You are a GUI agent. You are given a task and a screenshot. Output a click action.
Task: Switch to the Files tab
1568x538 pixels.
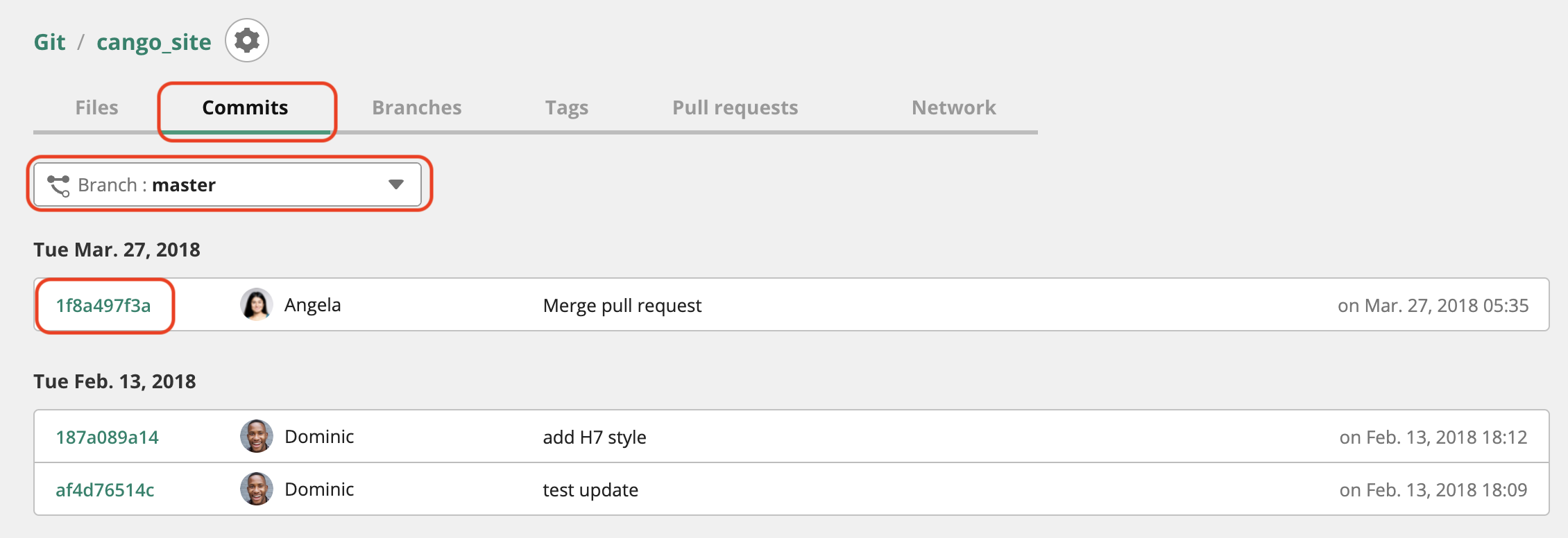[x=96, y=107]
